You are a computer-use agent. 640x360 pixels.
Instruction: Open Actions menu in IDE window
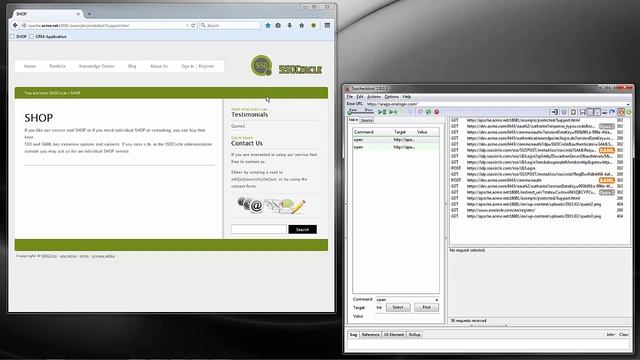coord(374,97)
